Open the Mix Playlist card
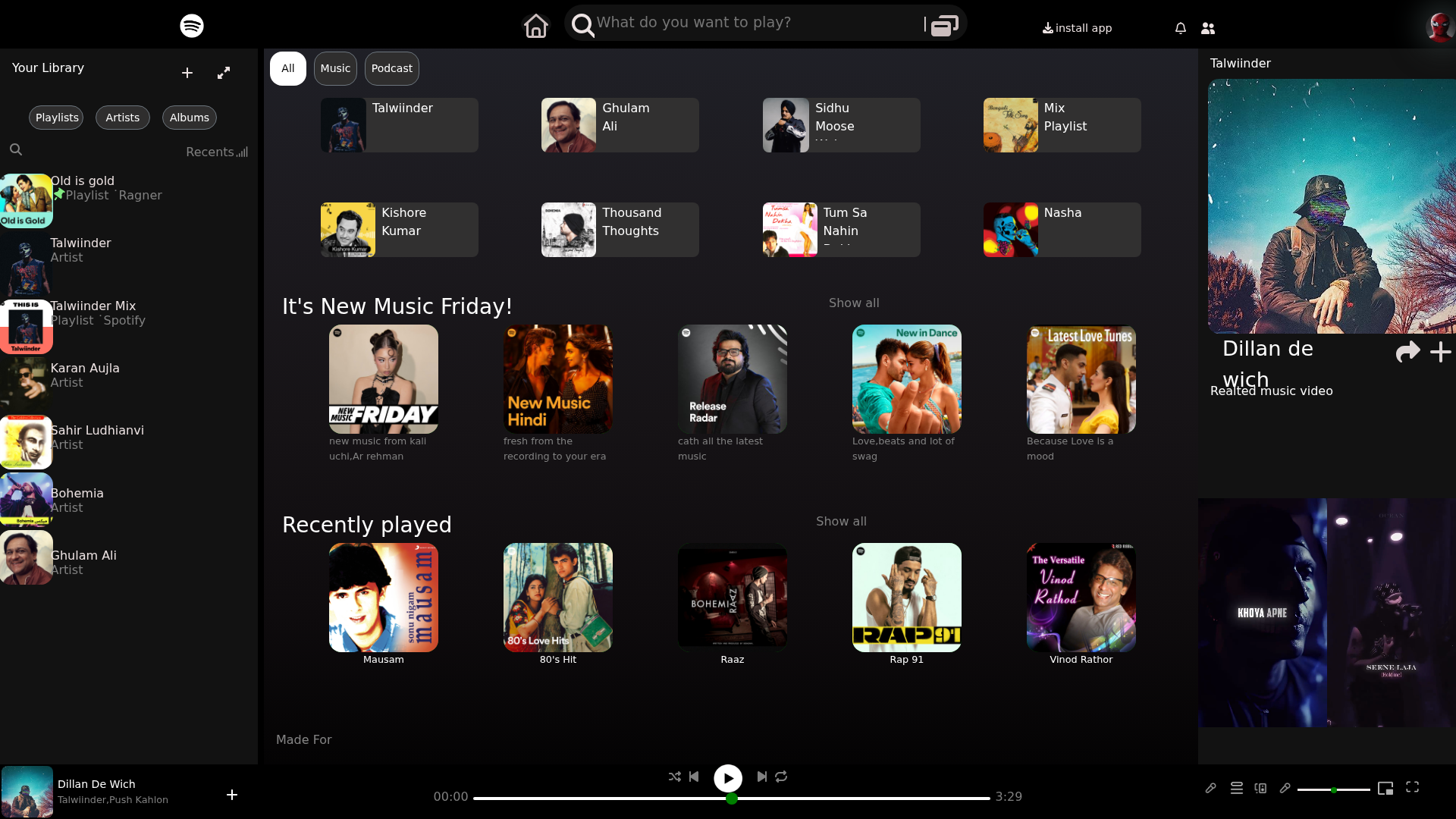Image resolution: width=1456 pixels, height=819 pixels. (1062, 125)
